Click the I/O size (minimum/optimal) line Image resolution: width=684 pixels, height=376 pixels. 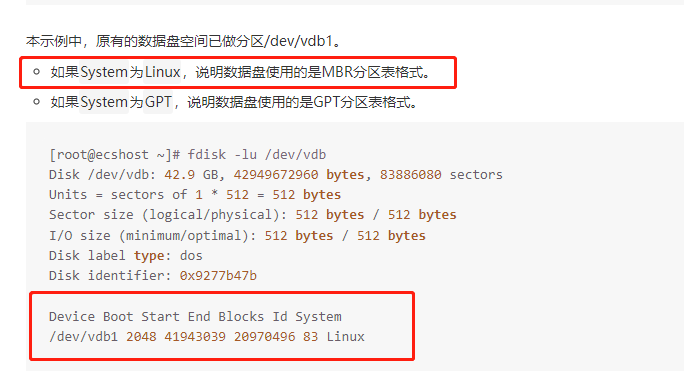(237, 236)
